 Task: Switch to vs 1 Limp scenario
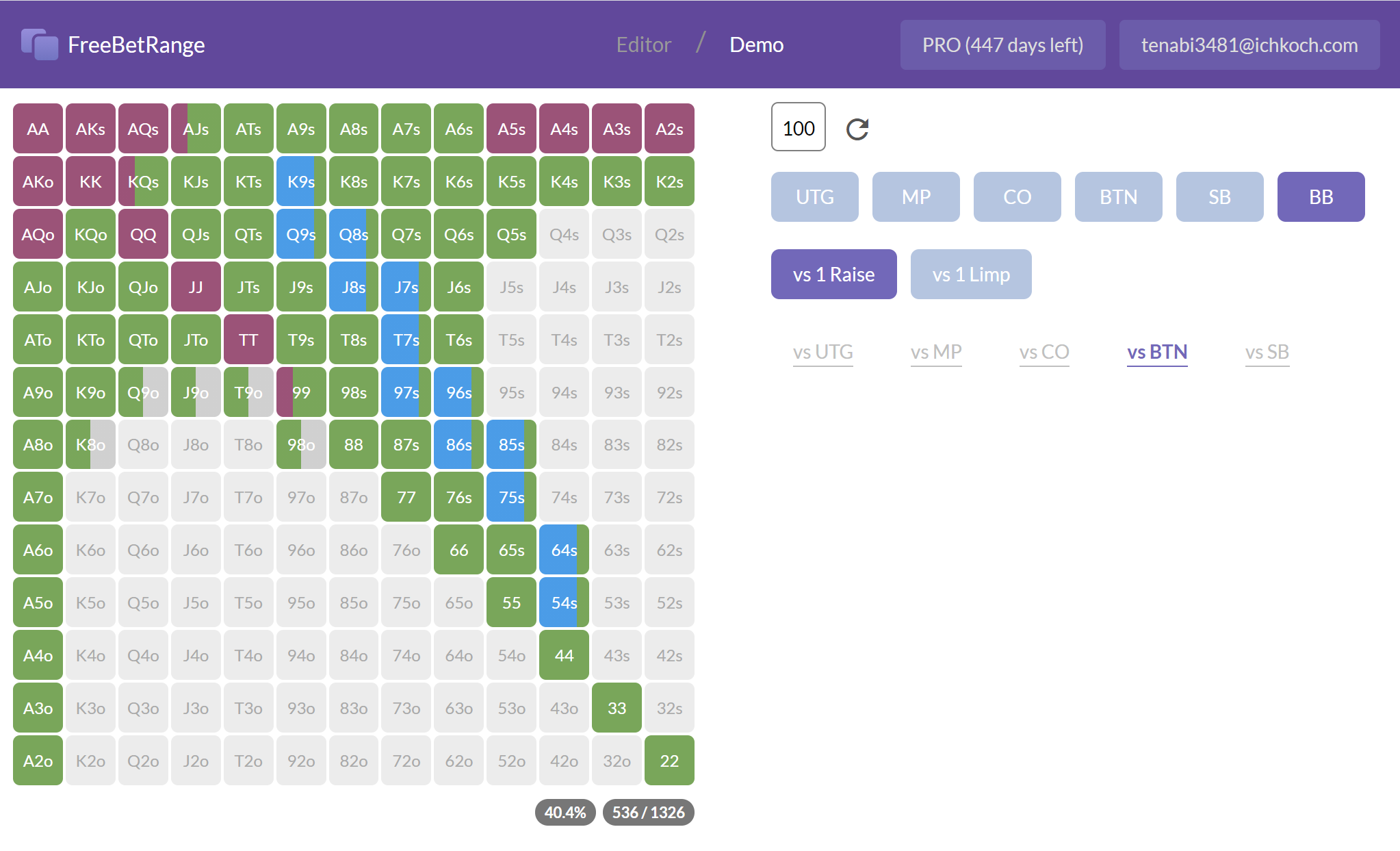pyautogui.click(x=970, y=275)
